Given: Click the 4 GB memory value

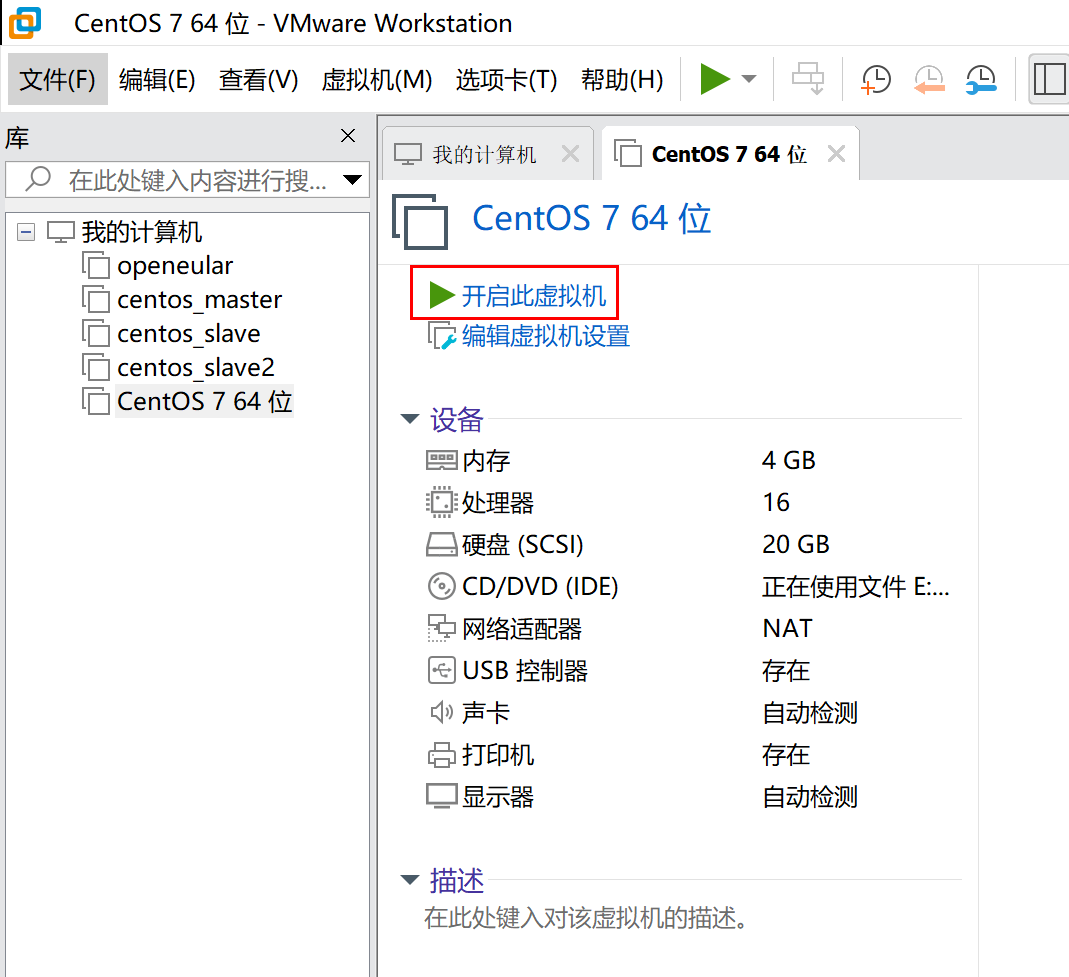Looking at the screenshot, I should 788,461.
